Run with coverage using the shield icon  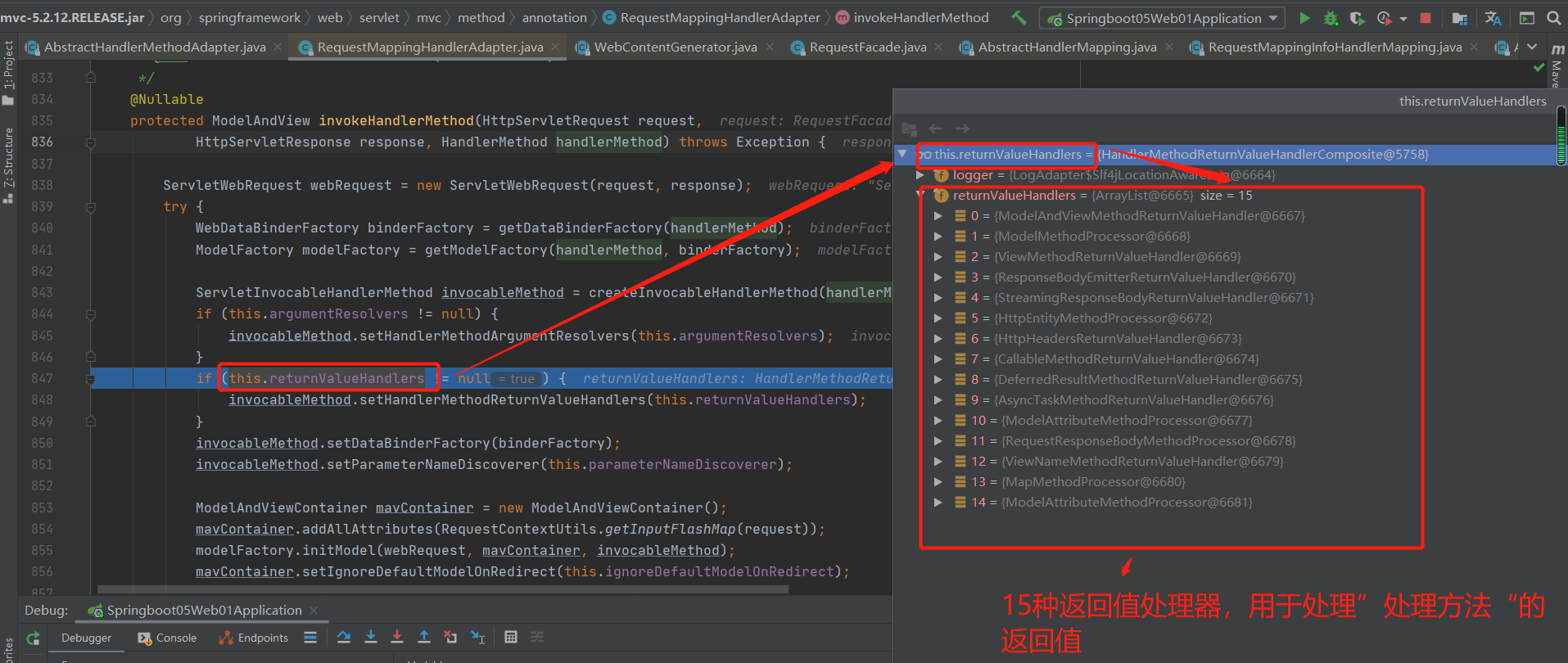coord(1357,17)
